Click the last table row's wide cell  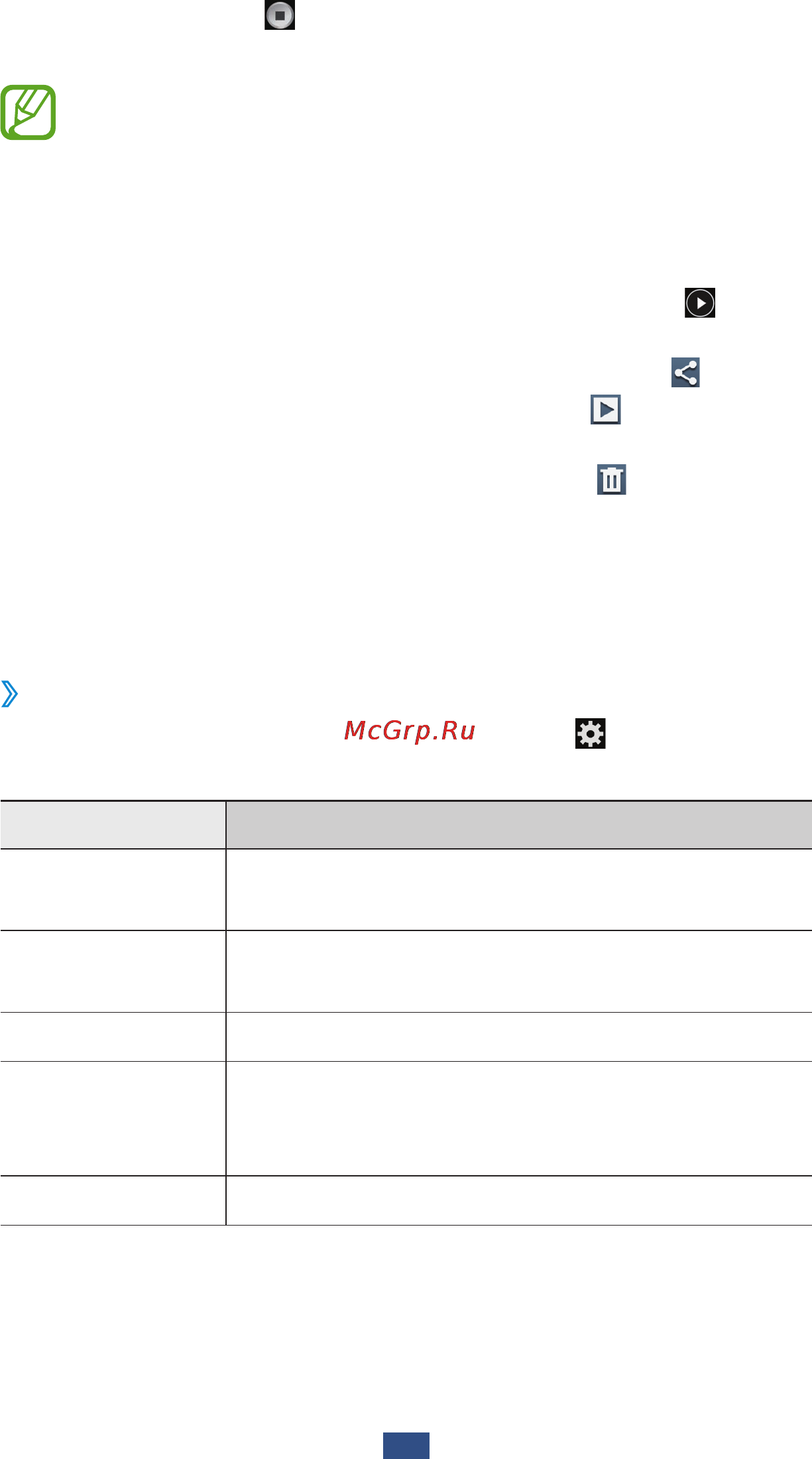tap(519, 1201)
